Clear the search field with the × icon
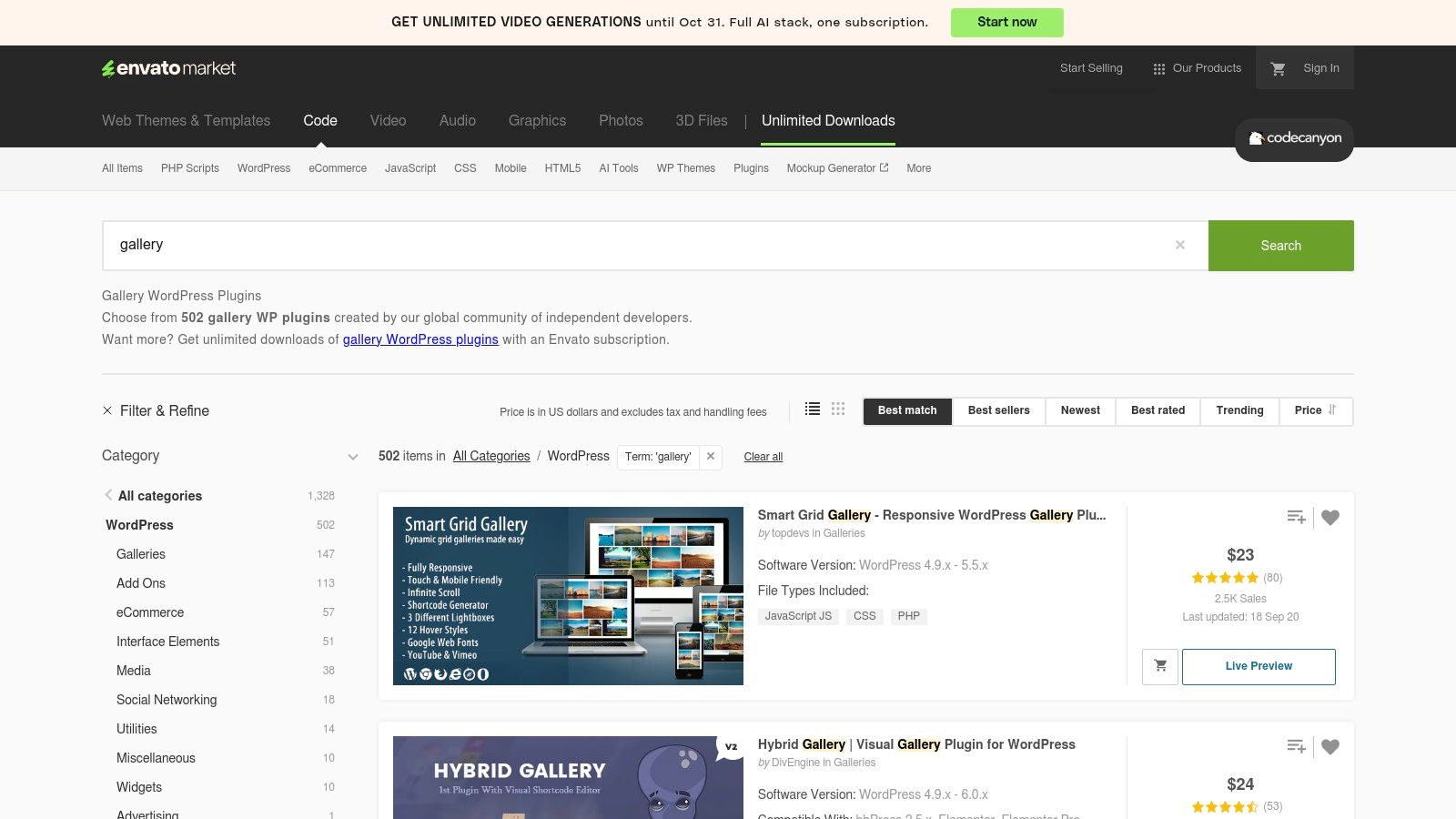1456x819 pixels. point(1179,245)
